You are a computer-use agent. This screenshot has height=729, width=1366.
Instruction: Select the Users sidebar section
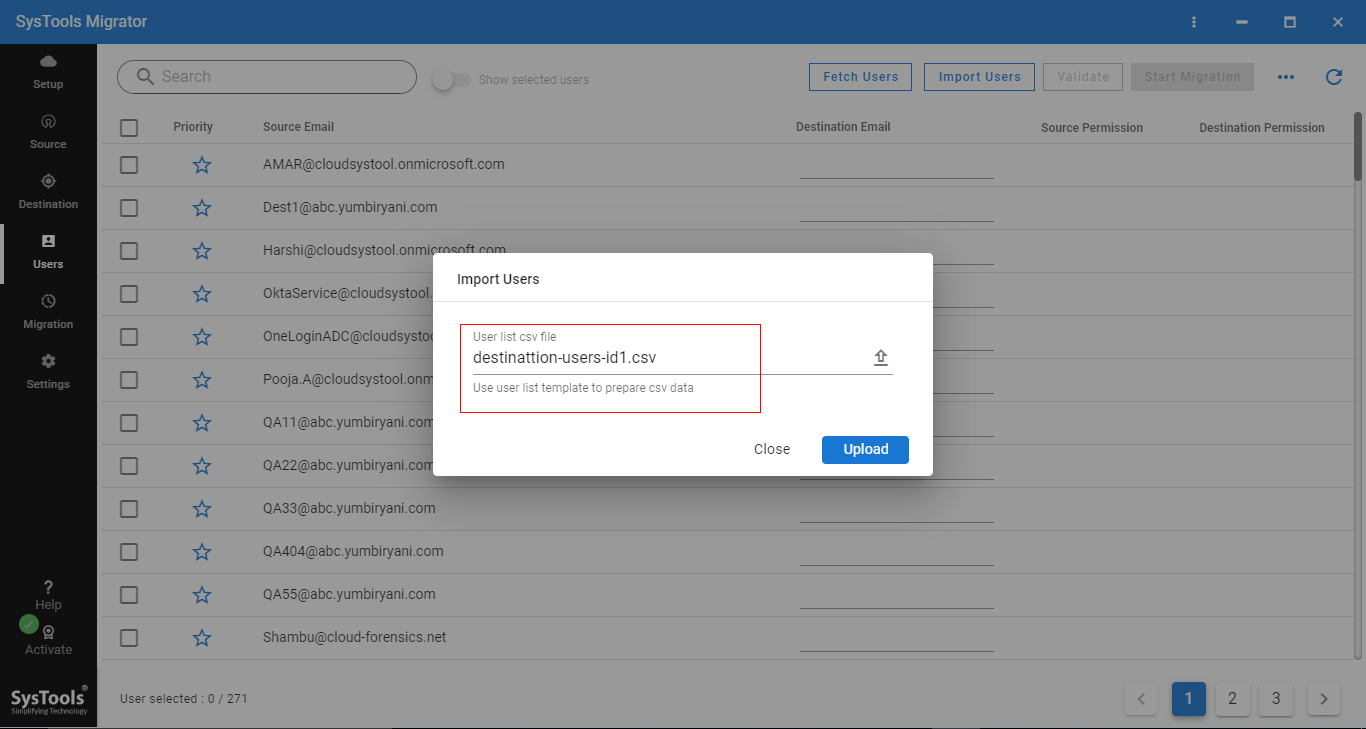pos(48,252)
